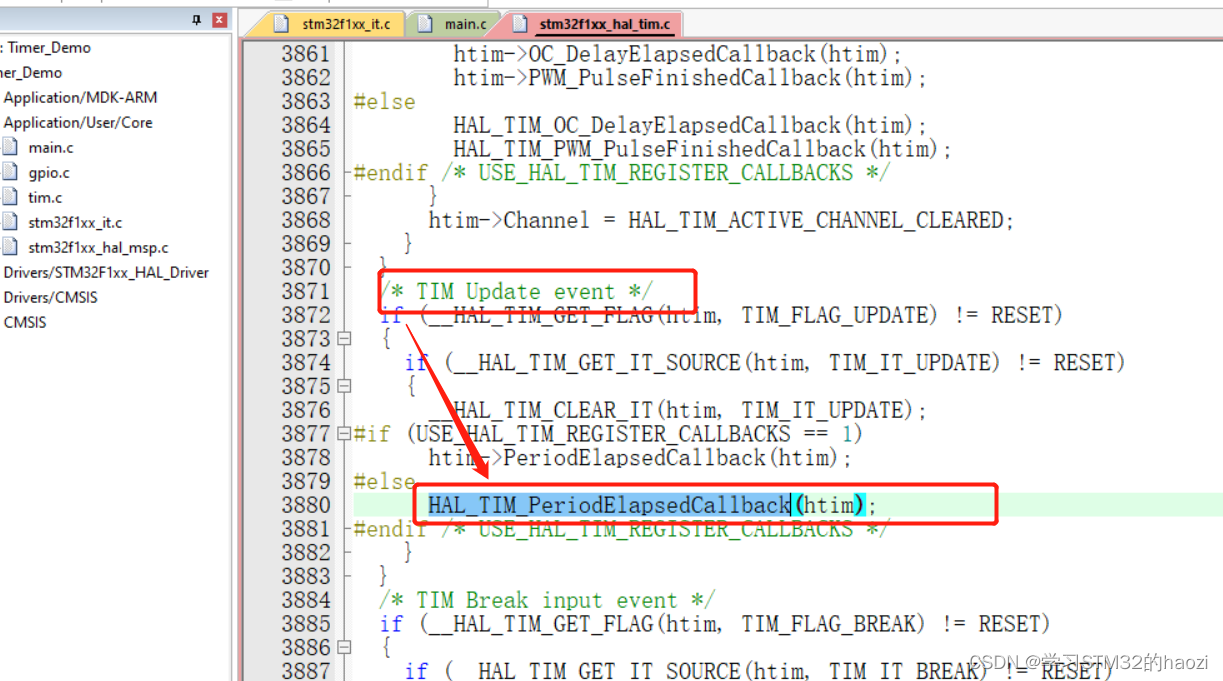Click the TIM_FLAG_BREAK if statement line
The image size is (1223, 681).
[x=714, y=624]
